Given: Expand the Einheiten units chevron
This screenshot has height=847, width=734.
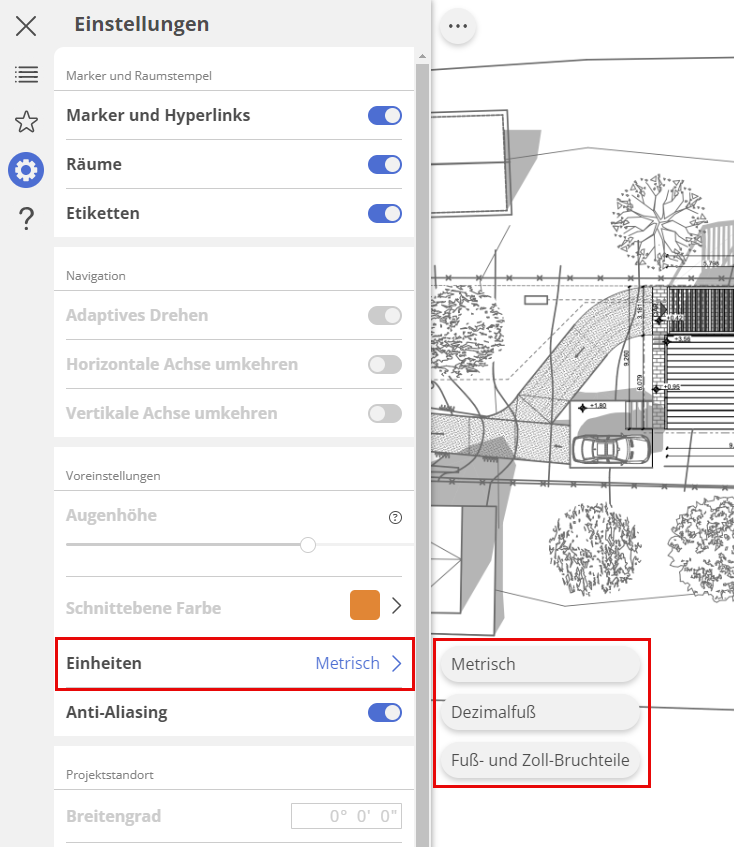Looking at the screenshot, I should [x=397, y=663].
